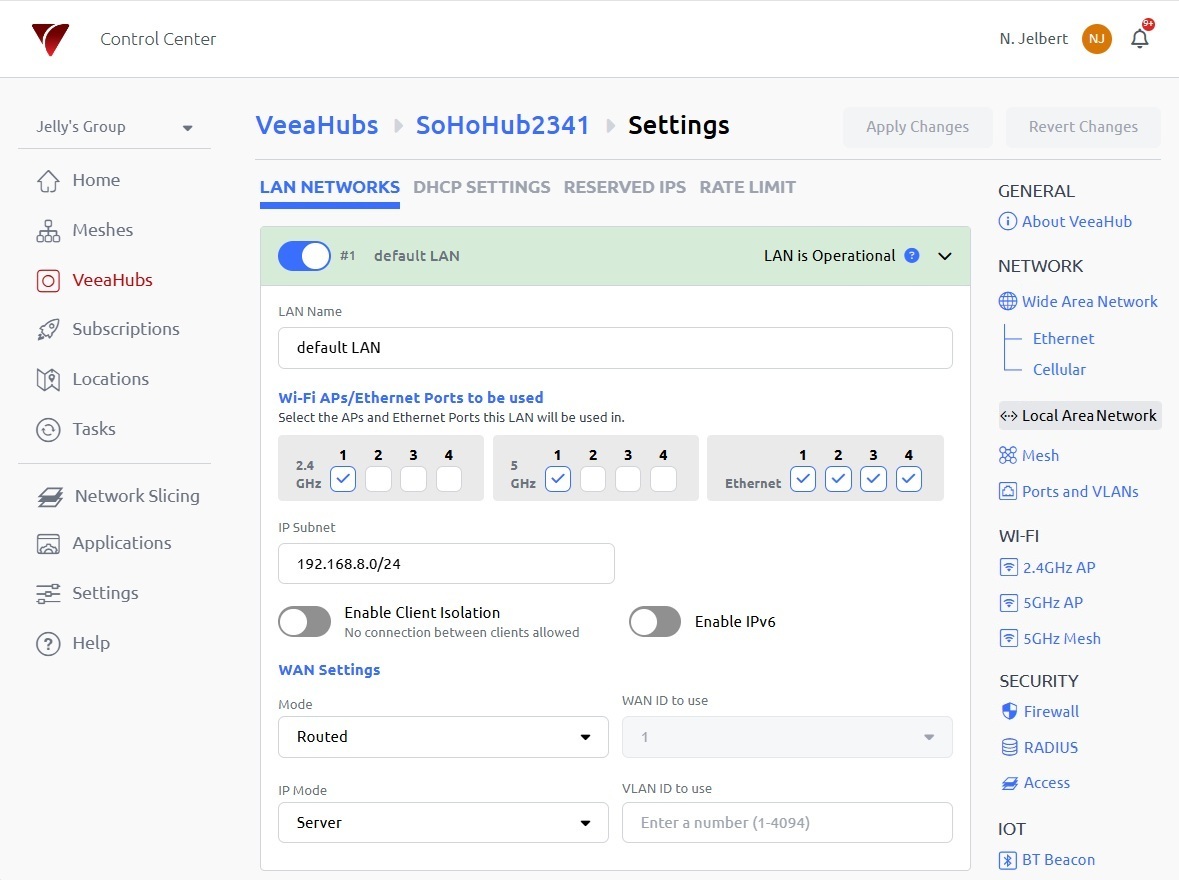
Task: Click the IP Subnet input field
Action: pyautogui.click(x=446, y=564)
